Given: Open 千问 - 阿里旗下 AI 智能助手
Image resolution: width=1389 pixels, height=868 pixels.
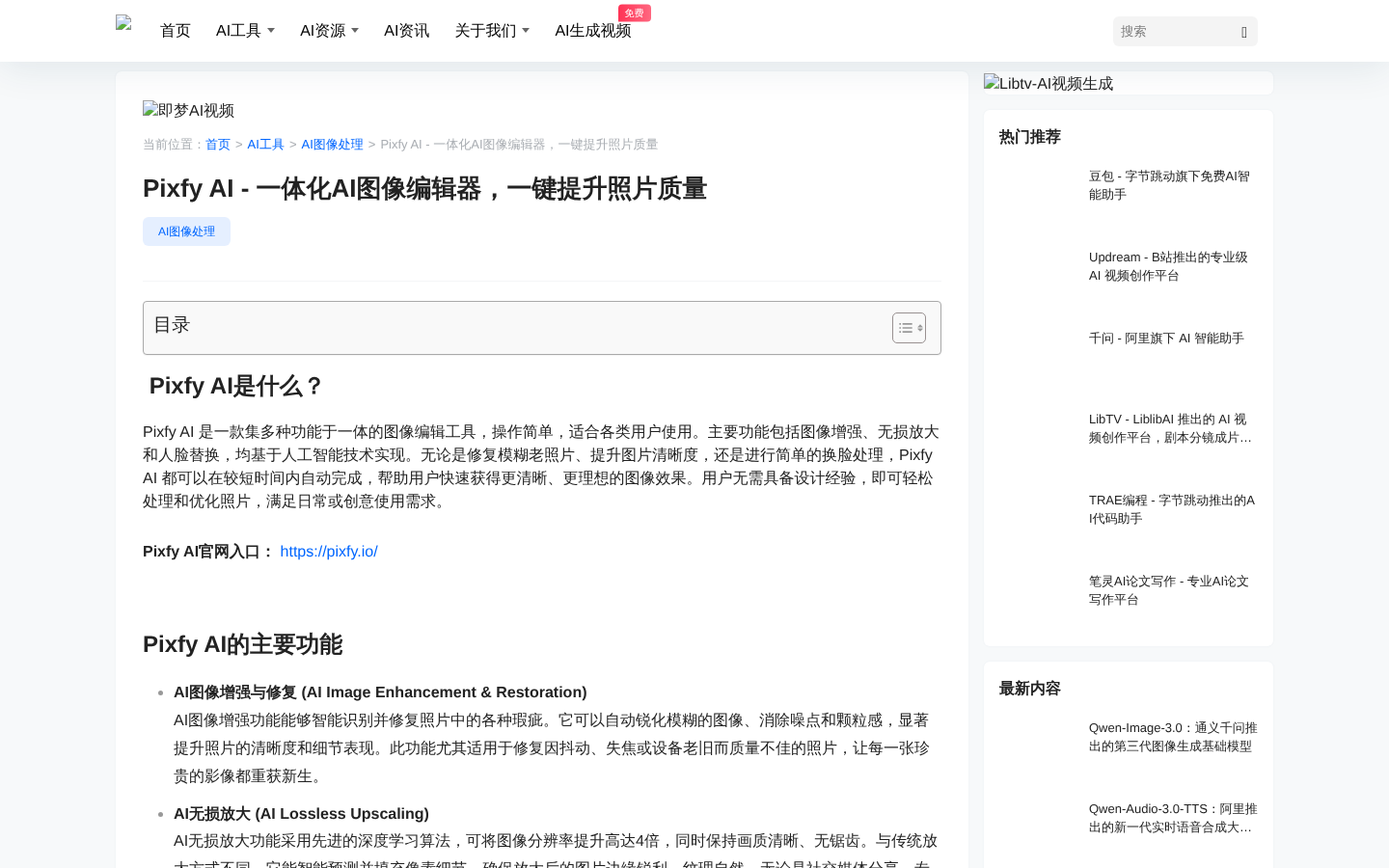Looking at the screenshot, I should pyautogui.click(x=1166, y=339).
